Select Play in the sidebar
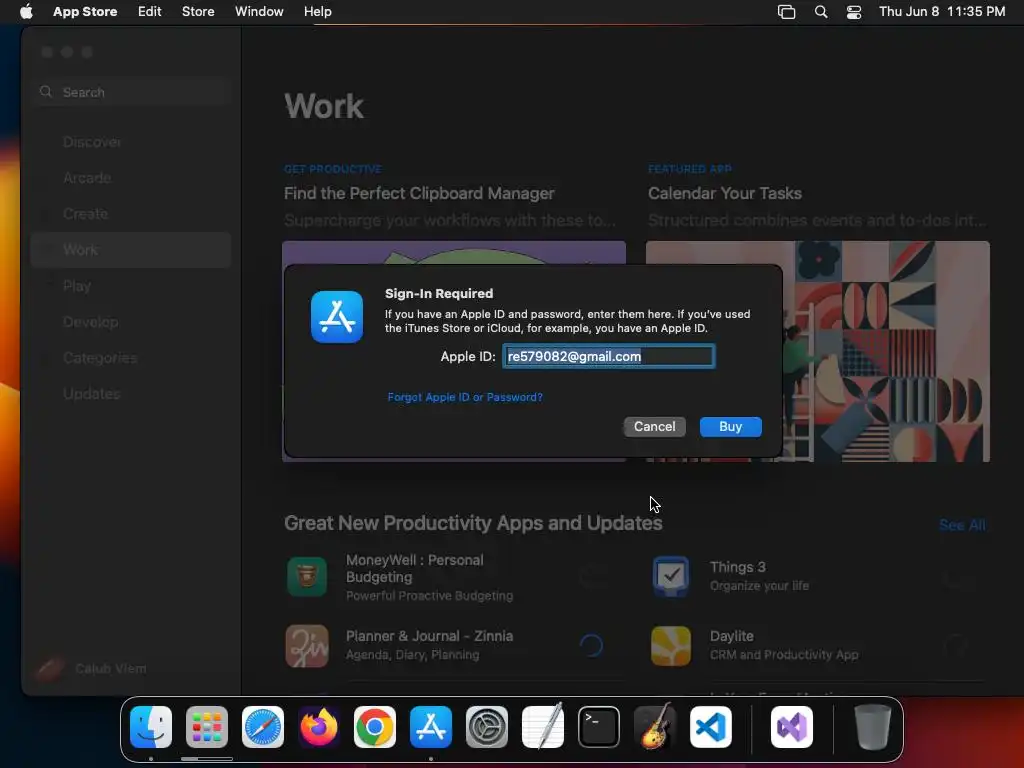 click(77, 286)
